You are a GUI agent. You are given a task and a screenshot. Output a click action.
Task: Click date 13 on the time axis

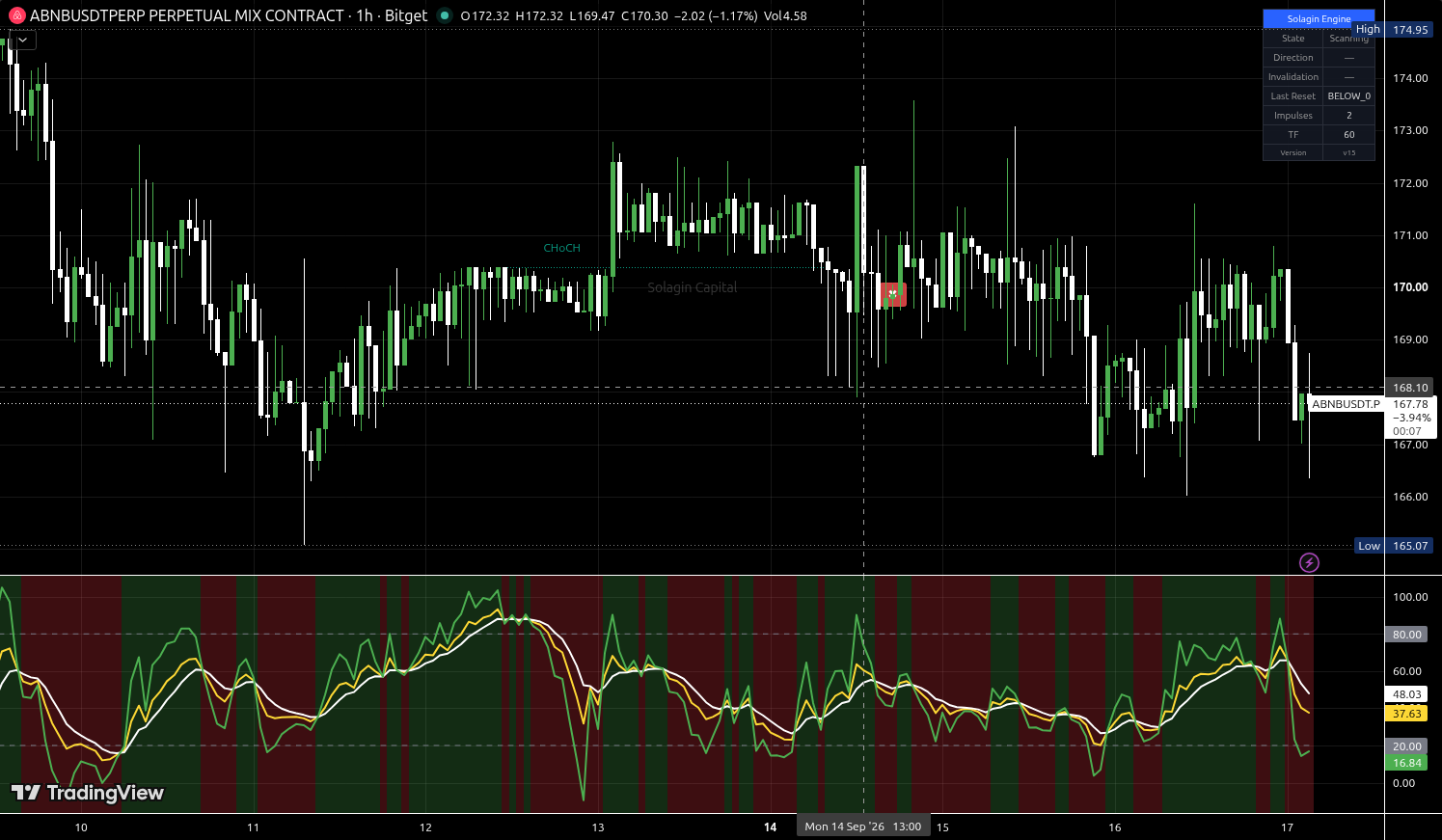598,827
